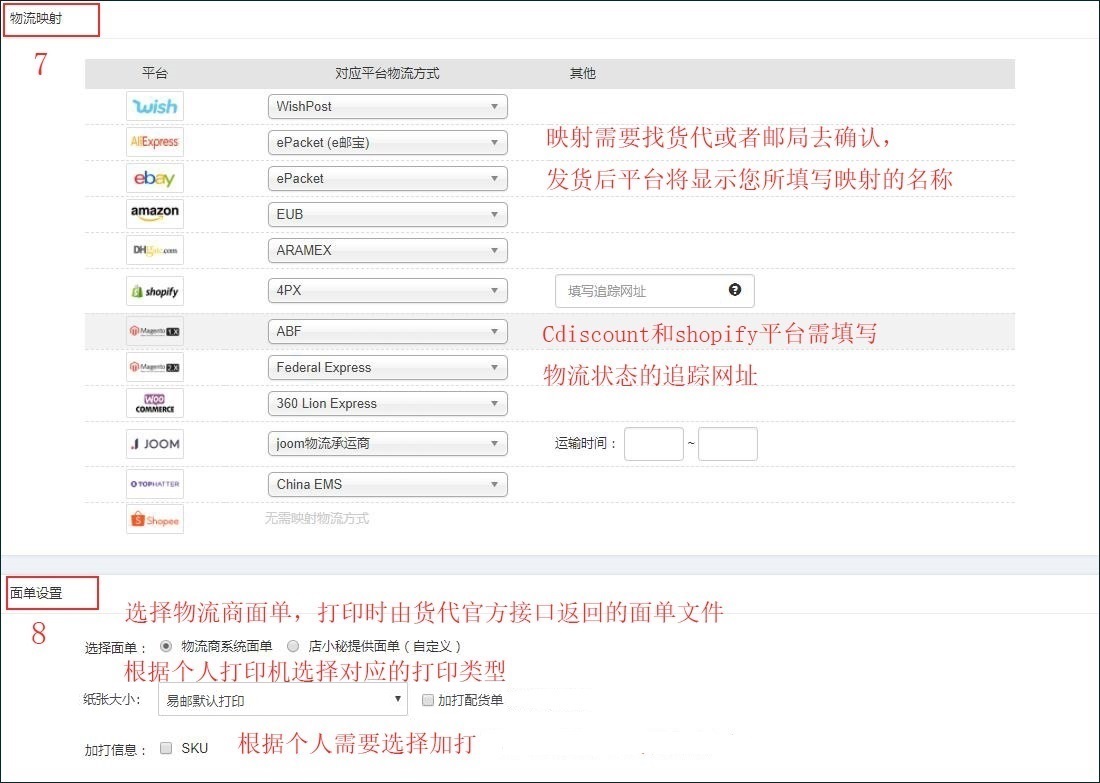The height and width of the screenshot is (783, 1100).
Task: Select the 店小秘提供面单（自定义） radio button
Action: pyautogui.click(x=293, y=646)
